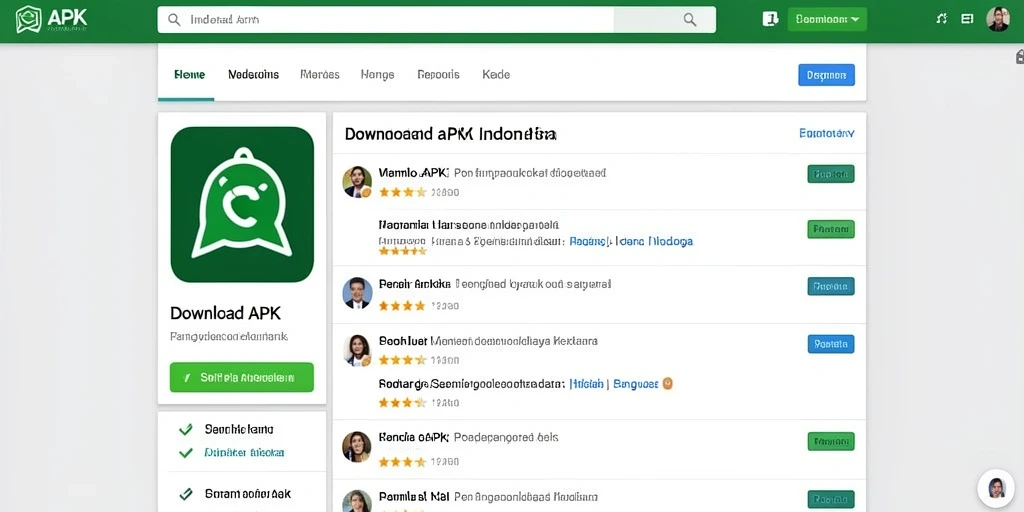Click the star rating in the Seohluet row
This screenshot has width=1024, height=512.
click(402, 360)
